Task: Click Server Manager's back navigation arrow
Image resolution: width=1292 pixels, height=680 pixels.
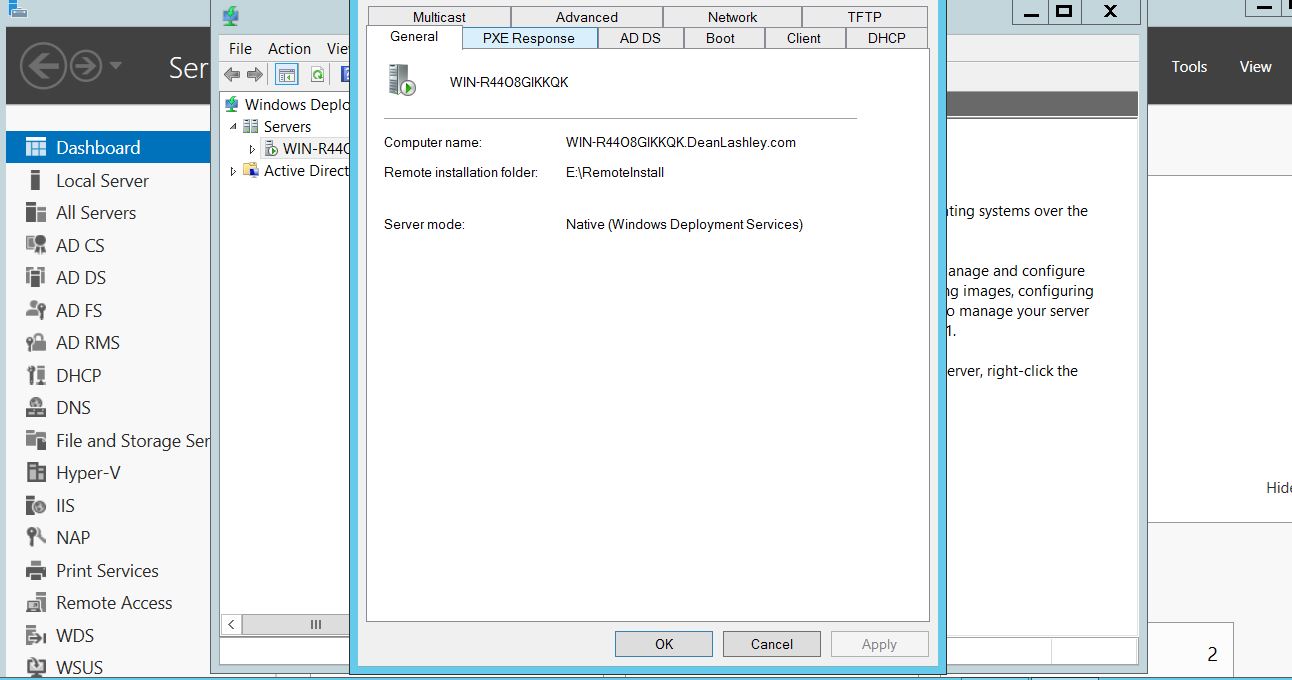Action: click(43, 66)
